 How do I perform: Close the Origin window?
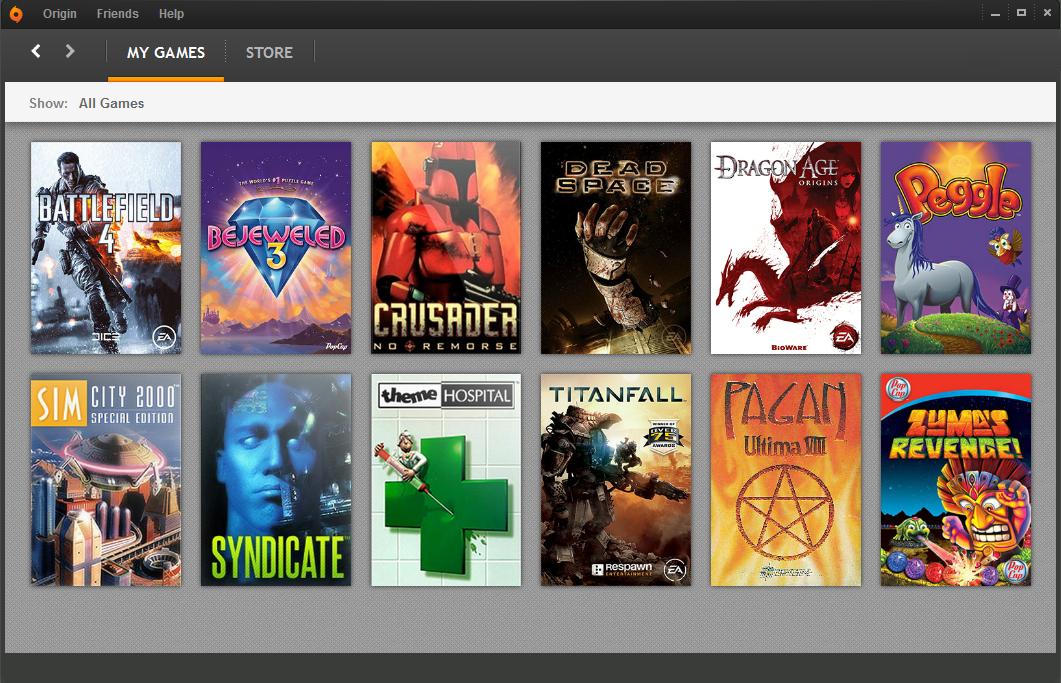click(x=1047, y=13)
